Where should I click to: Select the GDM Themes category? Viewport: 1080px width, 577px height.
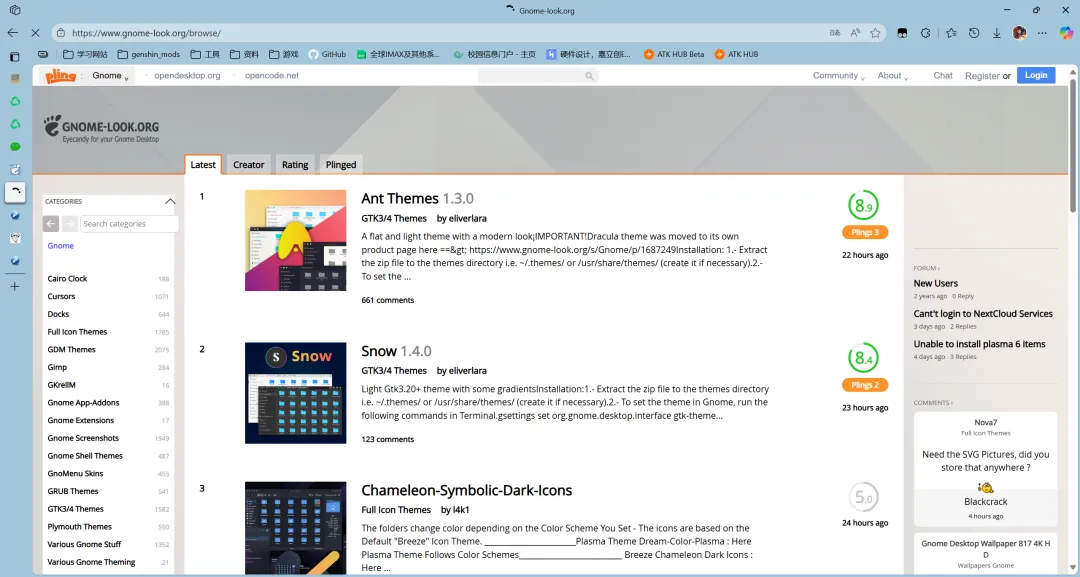(72, 350)
